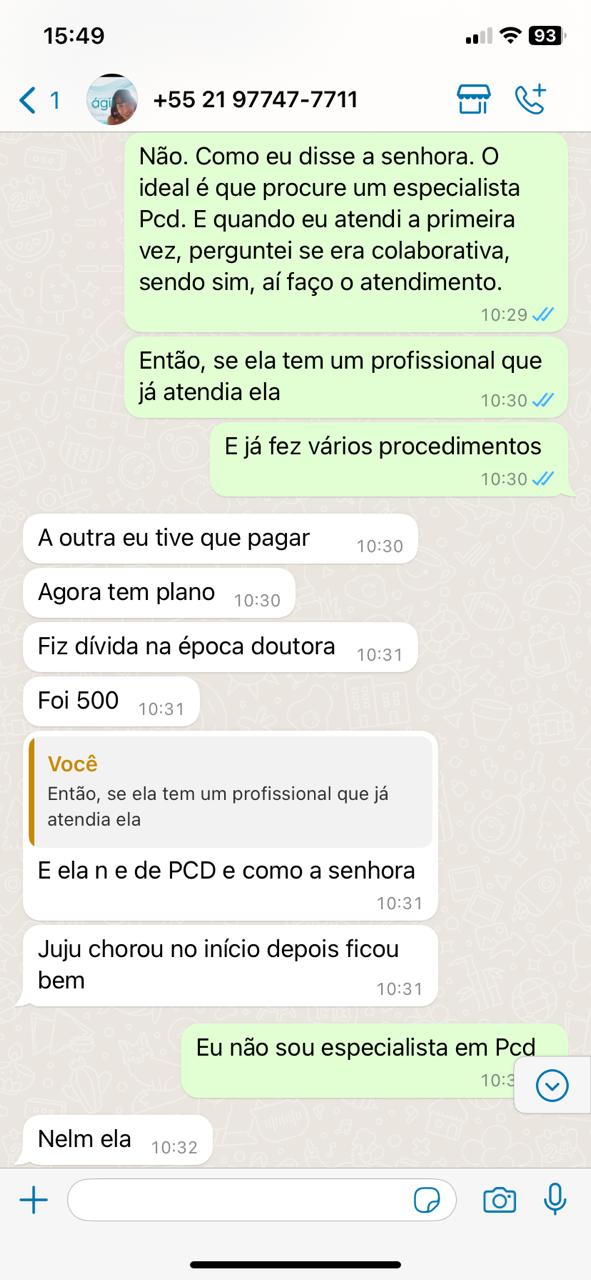Tap the "Juju chorou no início" message bubble
The width and height of the screenshot is (591, 1280).
pos(230,966)
